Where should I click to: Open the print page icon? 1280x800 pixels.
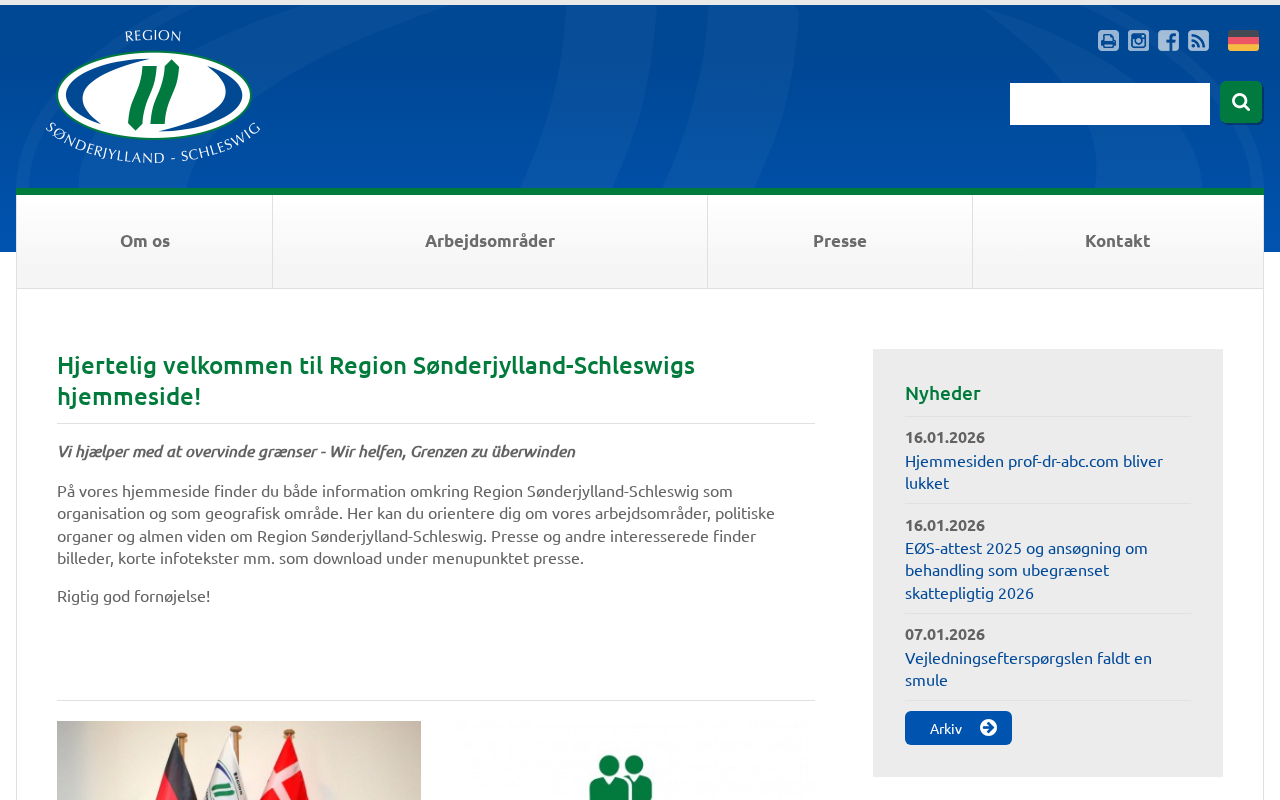1108,41
